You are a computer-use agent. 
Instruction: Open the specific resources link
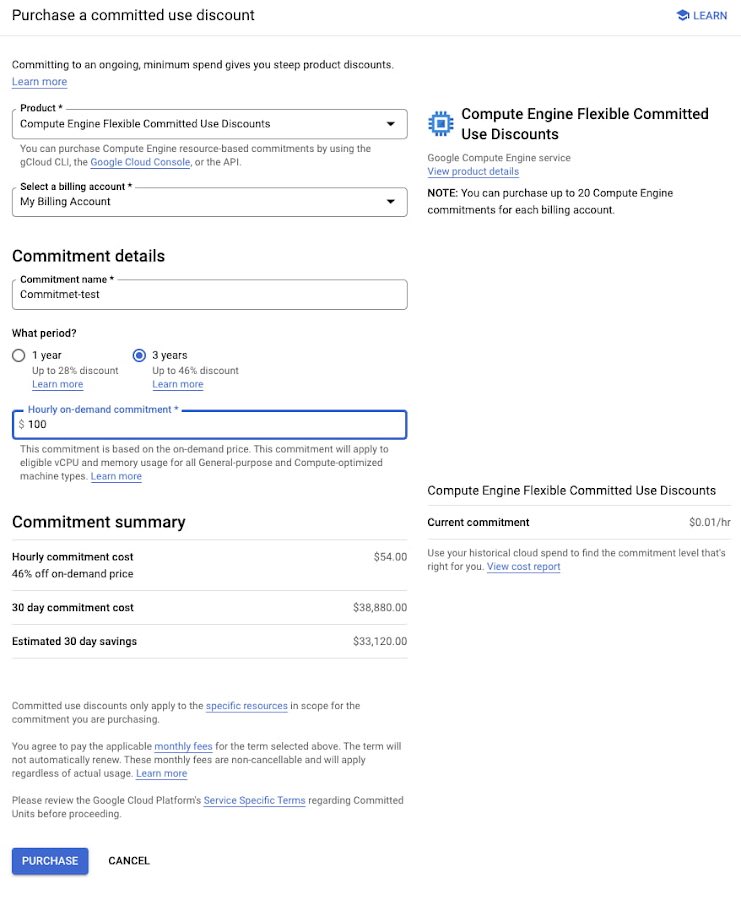246,706
